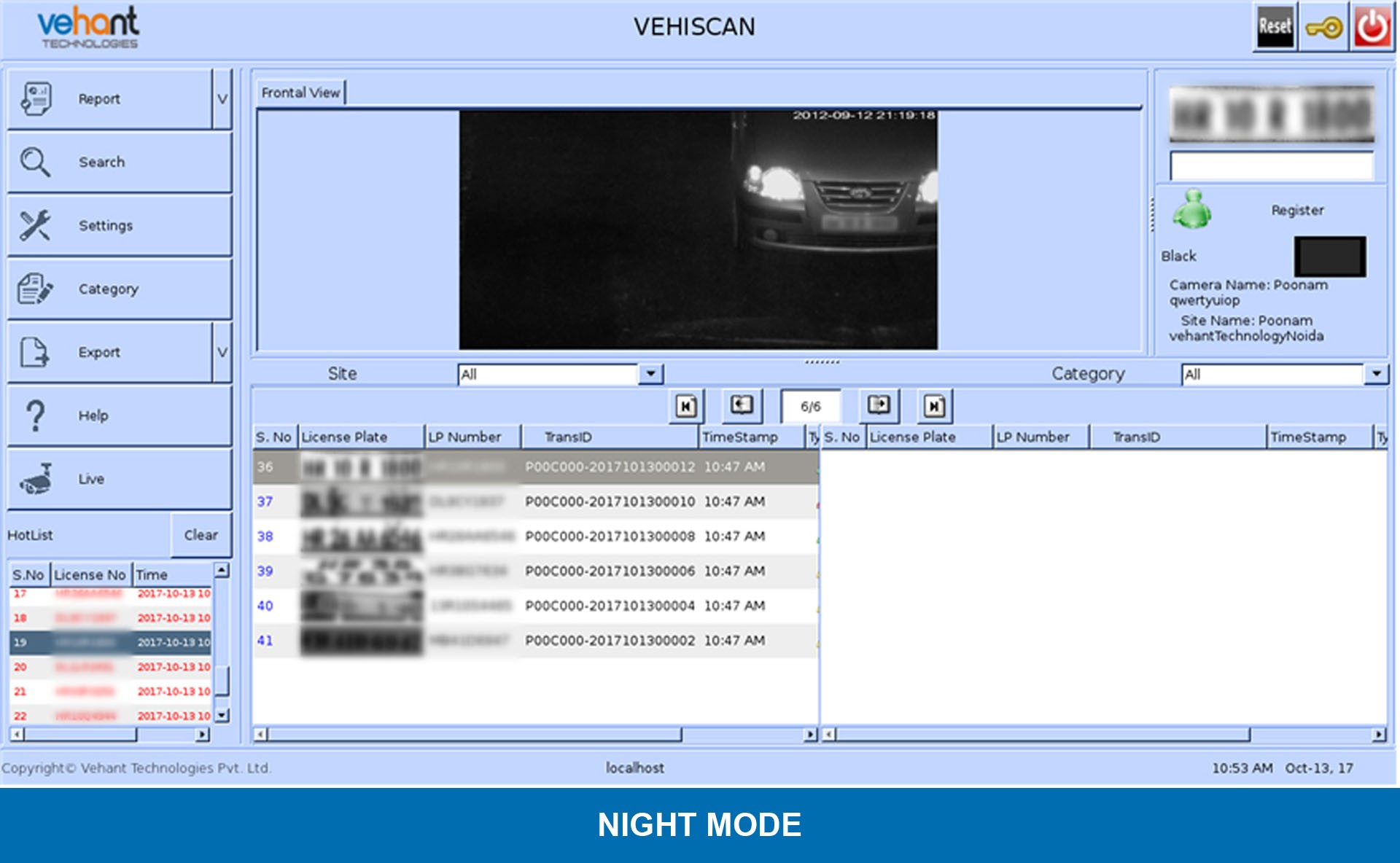Click the HotList horizontal scroll right arrow

coord(202,735)
